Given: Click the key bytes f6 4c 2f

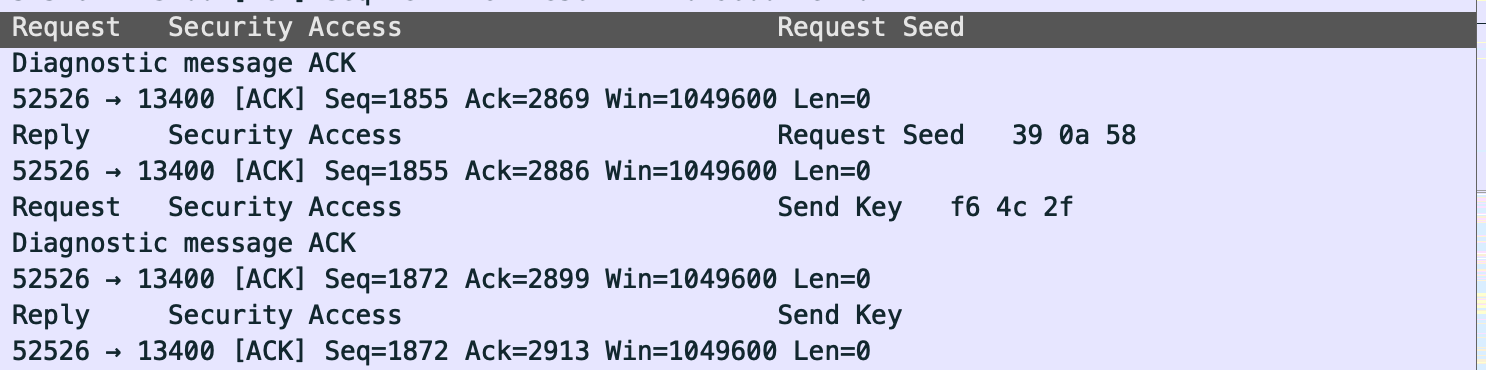Looking at the screenshot, I should (x=1012, y=208).
